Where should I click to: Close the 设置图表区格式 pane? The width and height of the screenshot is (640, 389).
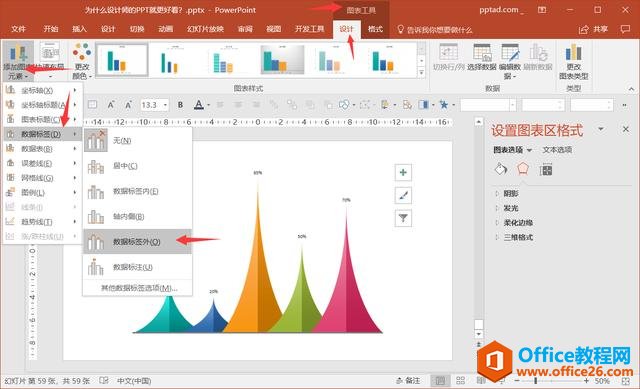pos(626,129)
